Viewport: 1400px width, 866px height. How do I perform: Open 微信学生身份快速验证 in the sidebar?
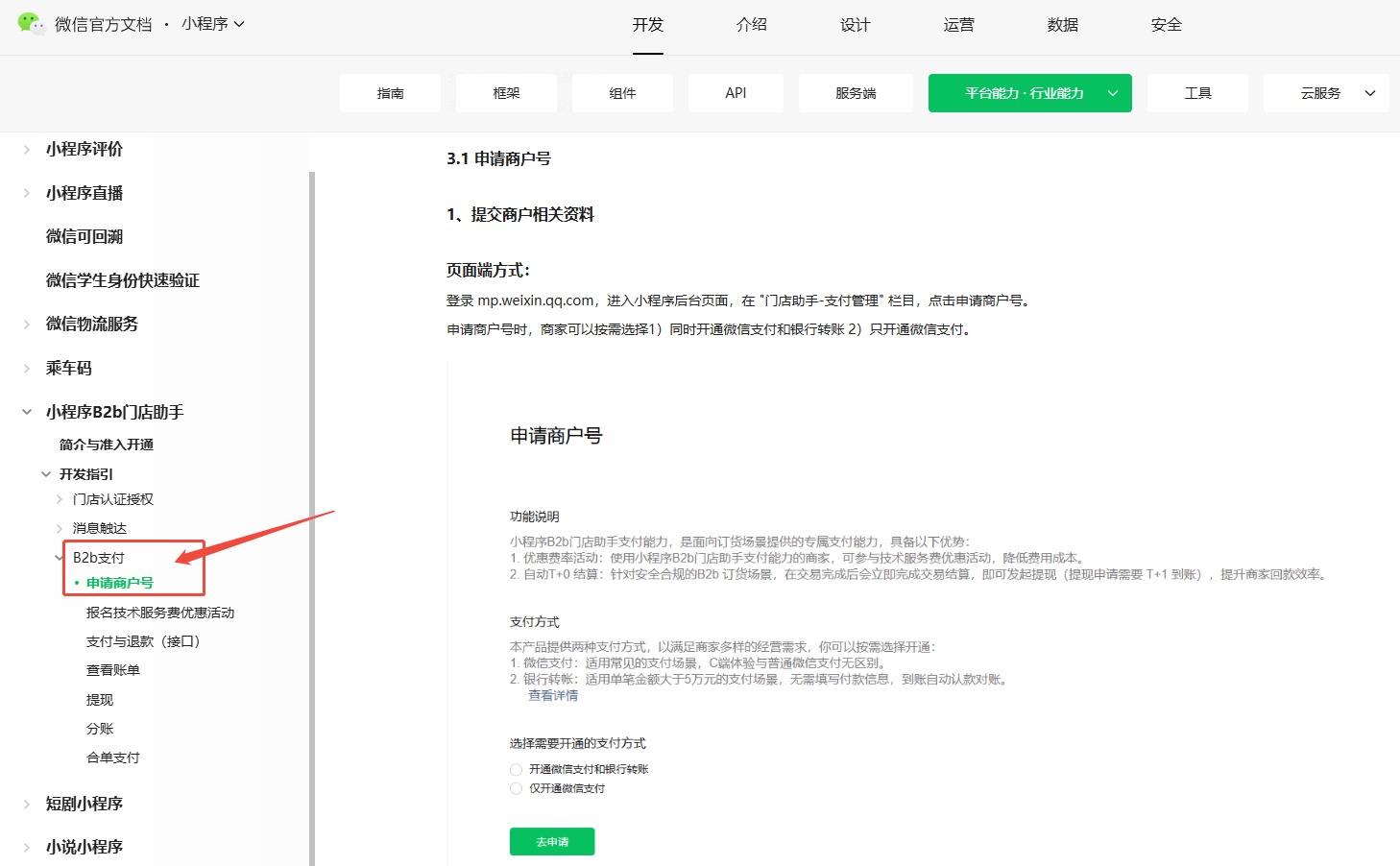point(123,280)
